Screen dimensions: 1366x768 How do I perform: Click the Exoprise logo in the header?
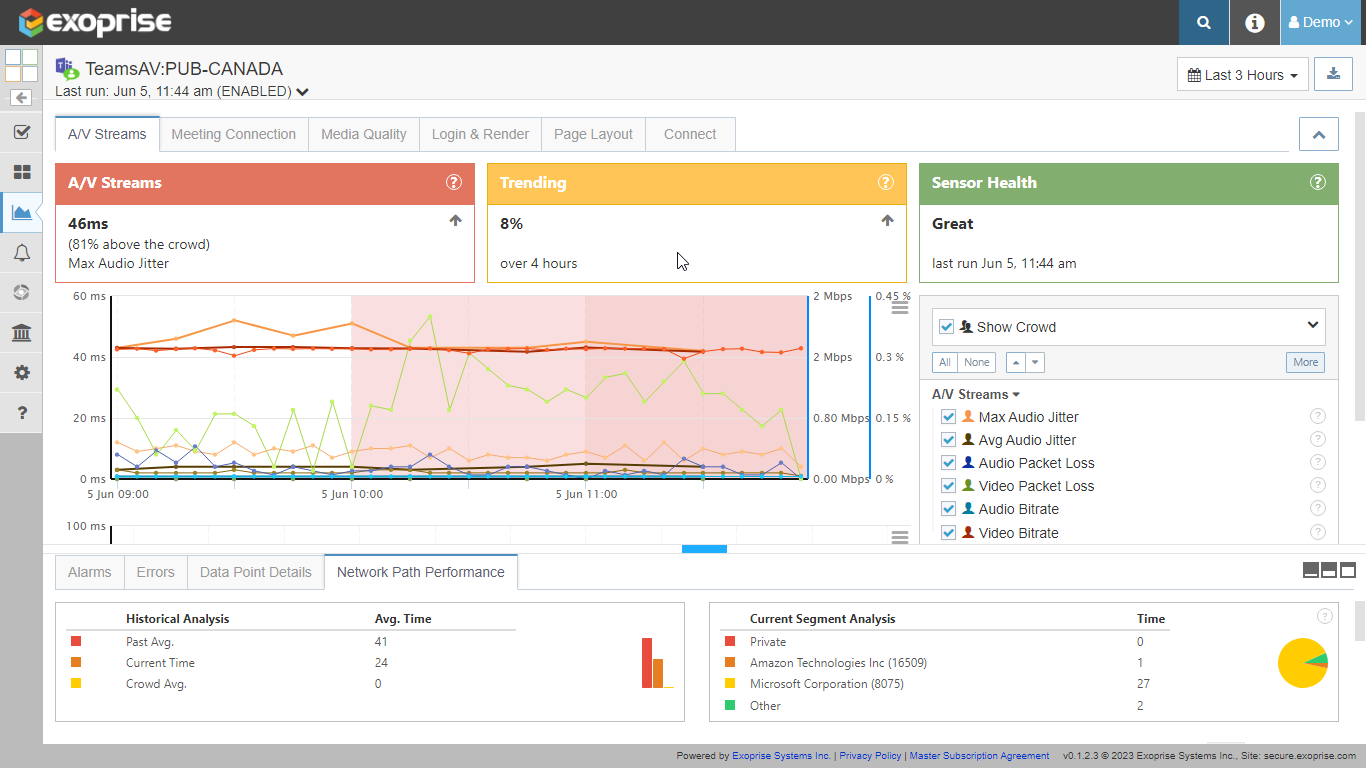tap(95, 22)
